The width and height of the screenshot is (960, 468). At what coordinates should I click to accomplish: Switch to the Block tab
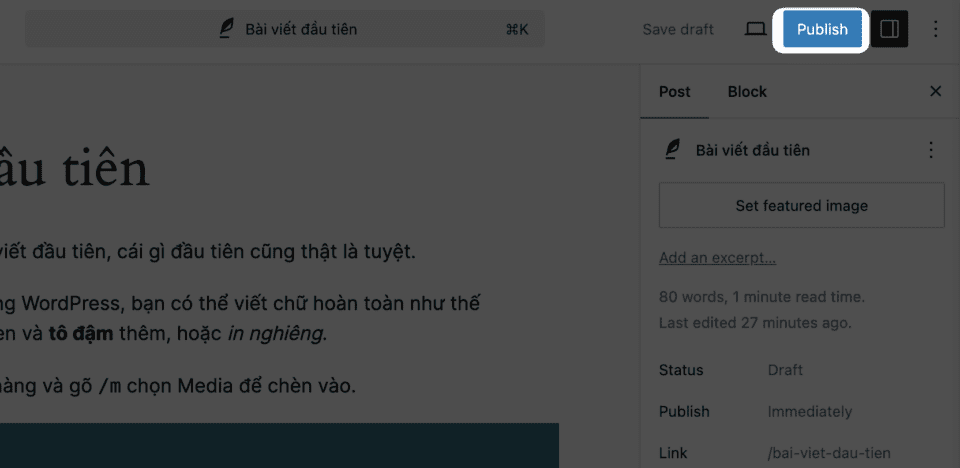747,92
